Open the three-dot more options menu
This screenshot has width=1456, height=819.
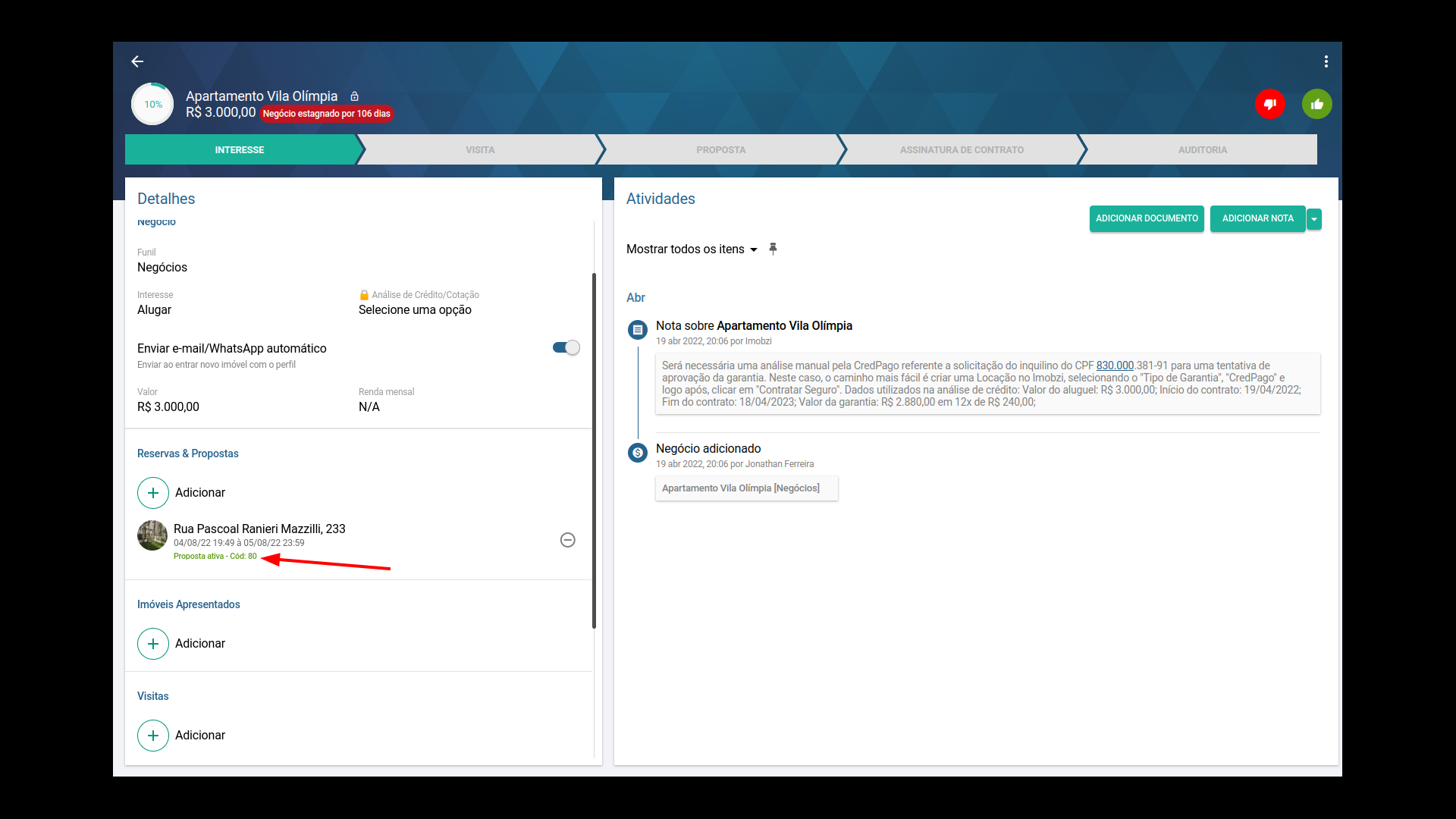coord(1326,61)
